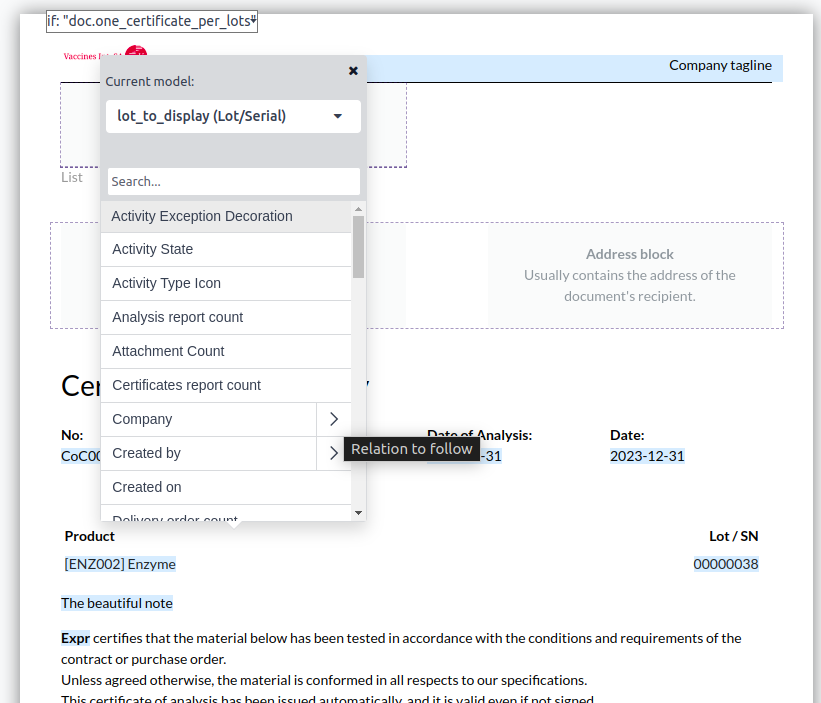Click the Company tagline text

[x=720, y=65]
